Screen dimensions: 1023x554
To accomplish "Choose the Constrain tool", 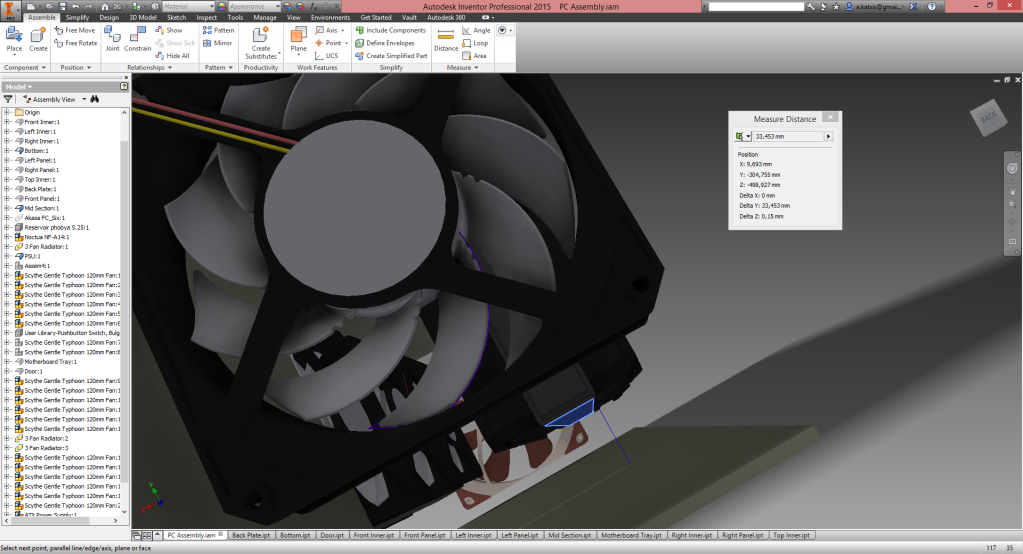I will (x=137, y=39).
